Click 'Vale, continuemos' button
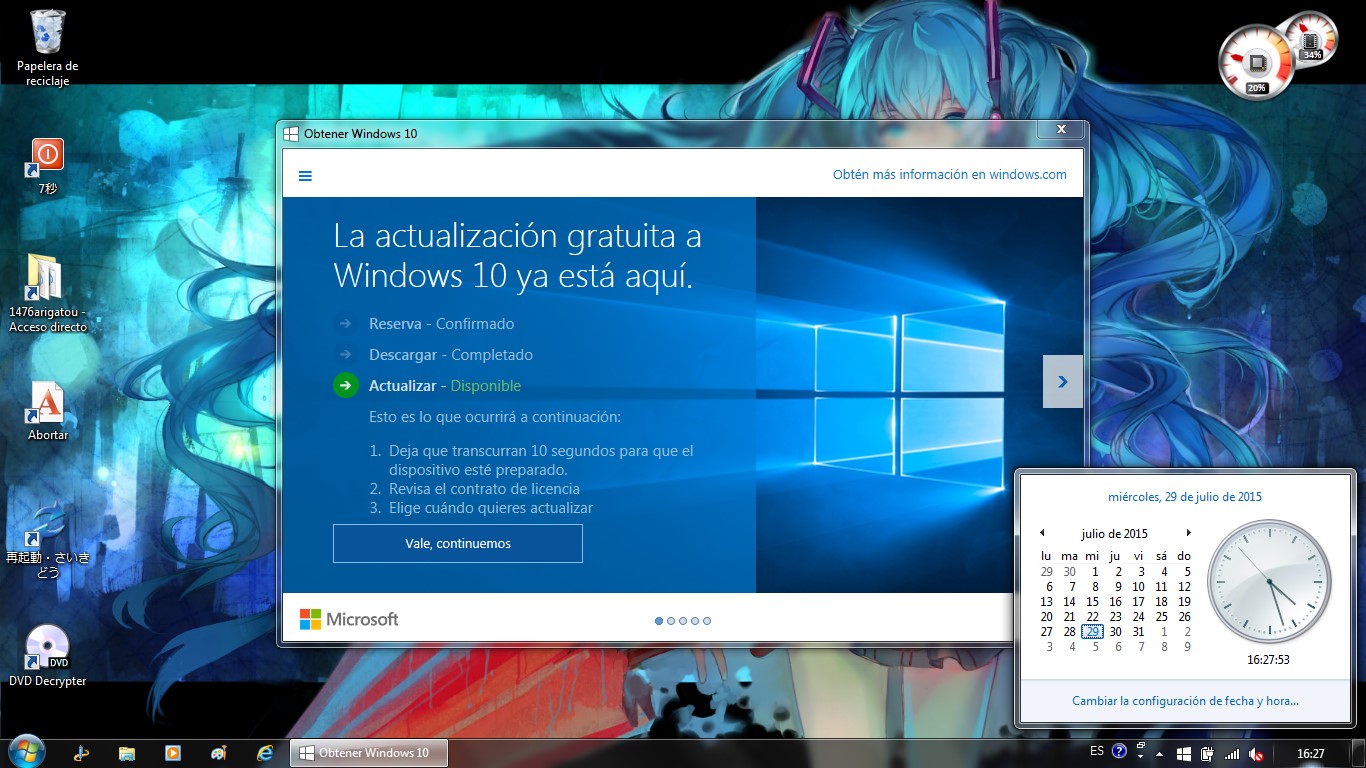Screen dimensions: 1366x768 [x=458, y=543]
